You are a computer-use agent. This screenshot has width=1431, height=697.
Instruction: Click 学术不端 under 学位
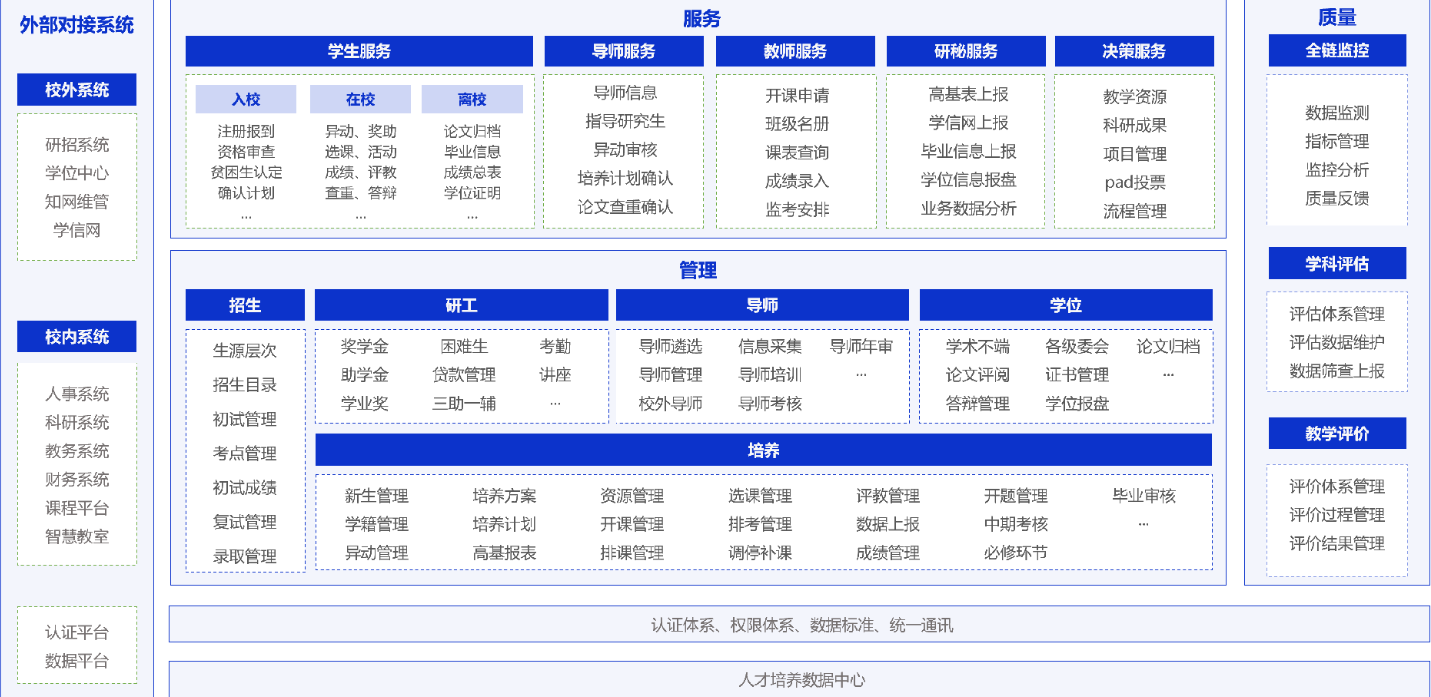[x=977, y=346]
